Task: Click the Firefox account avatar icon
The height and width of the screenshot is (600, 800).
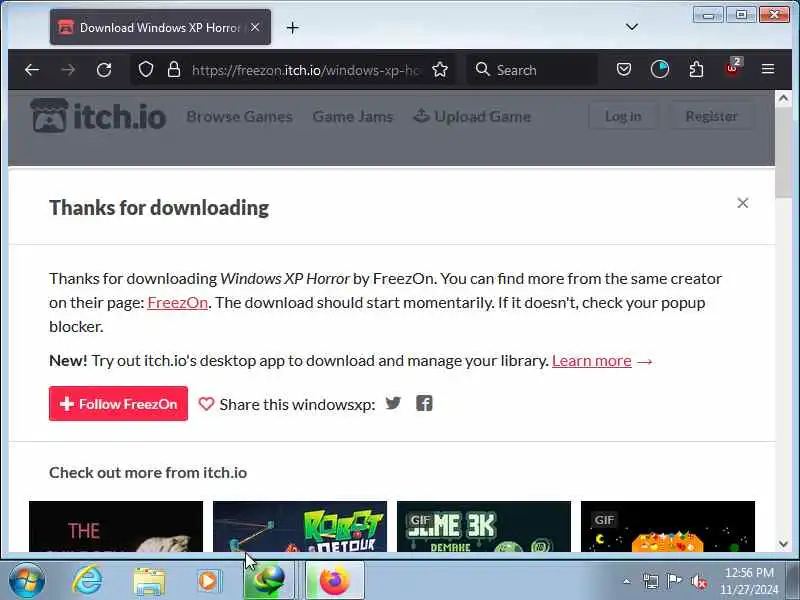Action: click(660, 69)
